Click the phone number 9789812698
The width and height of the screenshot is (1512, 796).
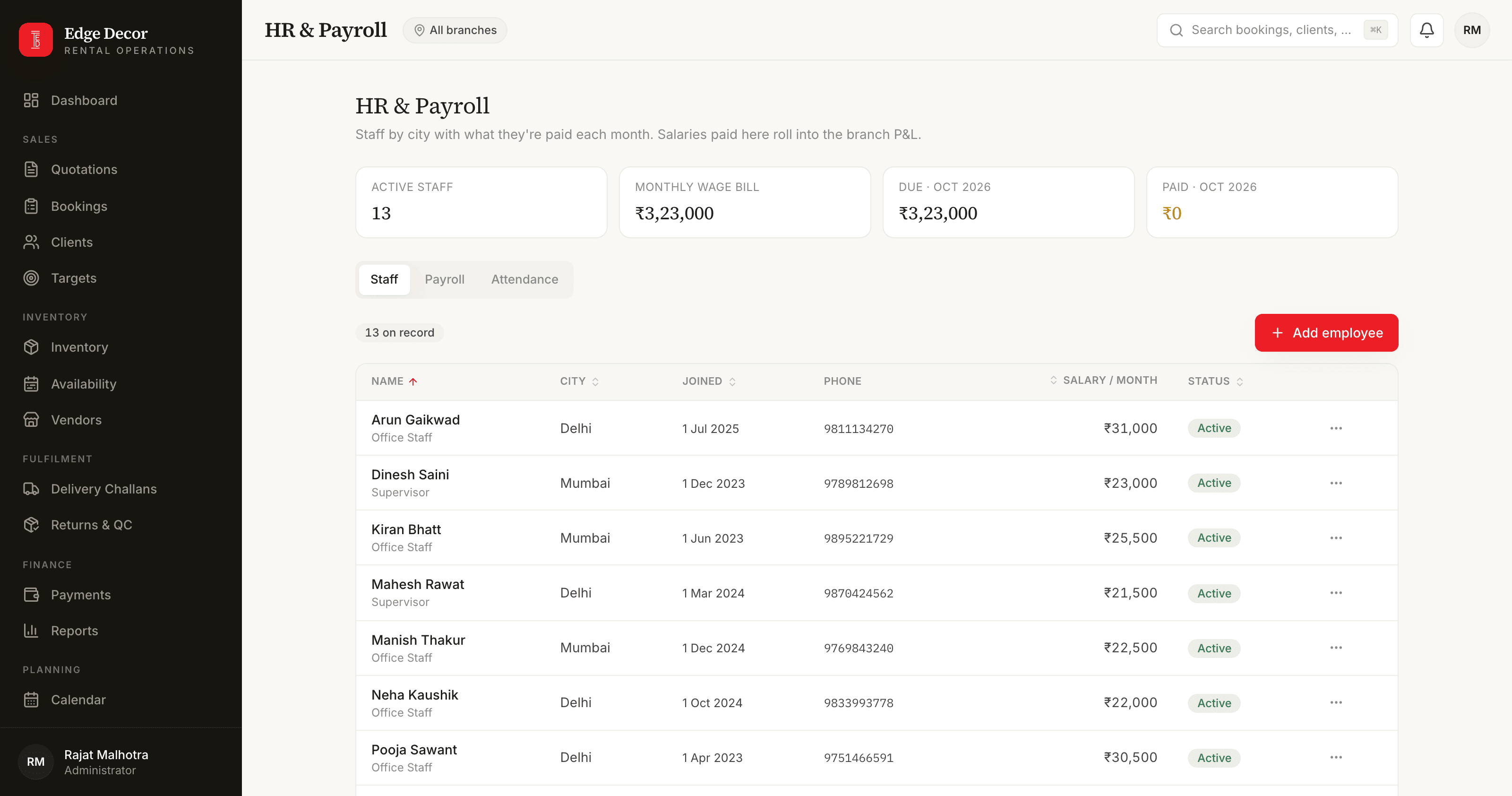pyautogui.click(x=858, y=484)
